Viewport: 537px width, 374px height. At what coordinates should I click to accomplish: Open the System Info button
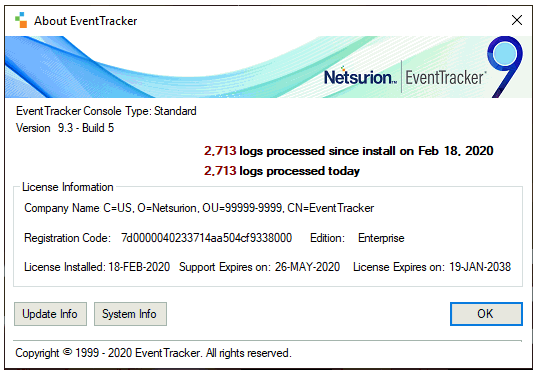click(130, 314)
